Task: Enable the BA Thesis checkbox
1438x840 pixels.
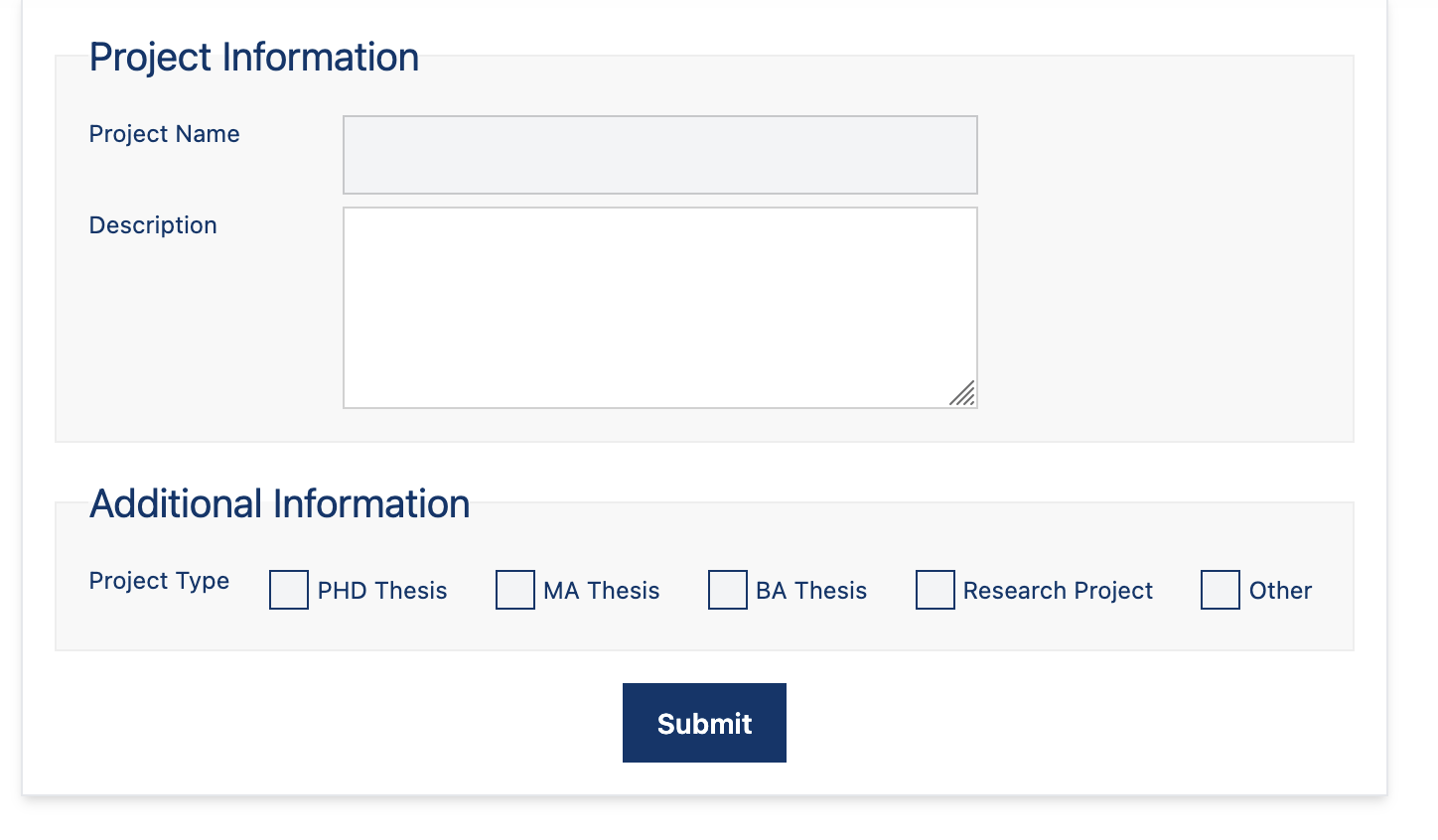Action: click(728, 590)
